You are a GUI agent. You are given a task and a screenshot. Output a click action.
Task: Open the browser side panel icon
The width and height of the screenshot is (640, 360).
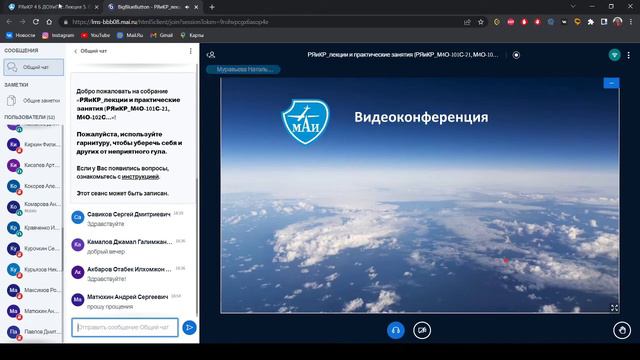point(604,22)
